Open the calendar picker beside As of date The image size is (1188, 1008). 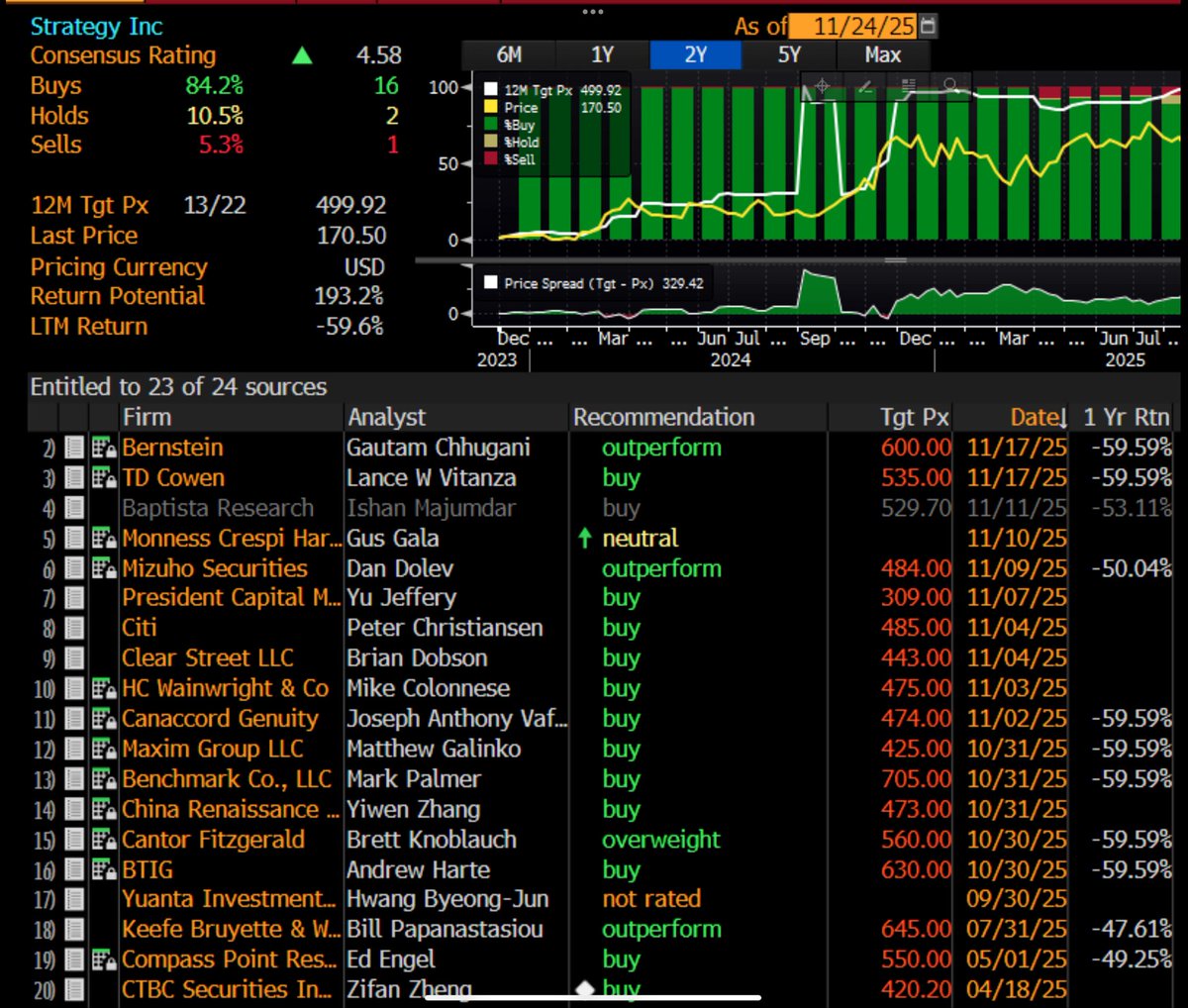point(928,26)
